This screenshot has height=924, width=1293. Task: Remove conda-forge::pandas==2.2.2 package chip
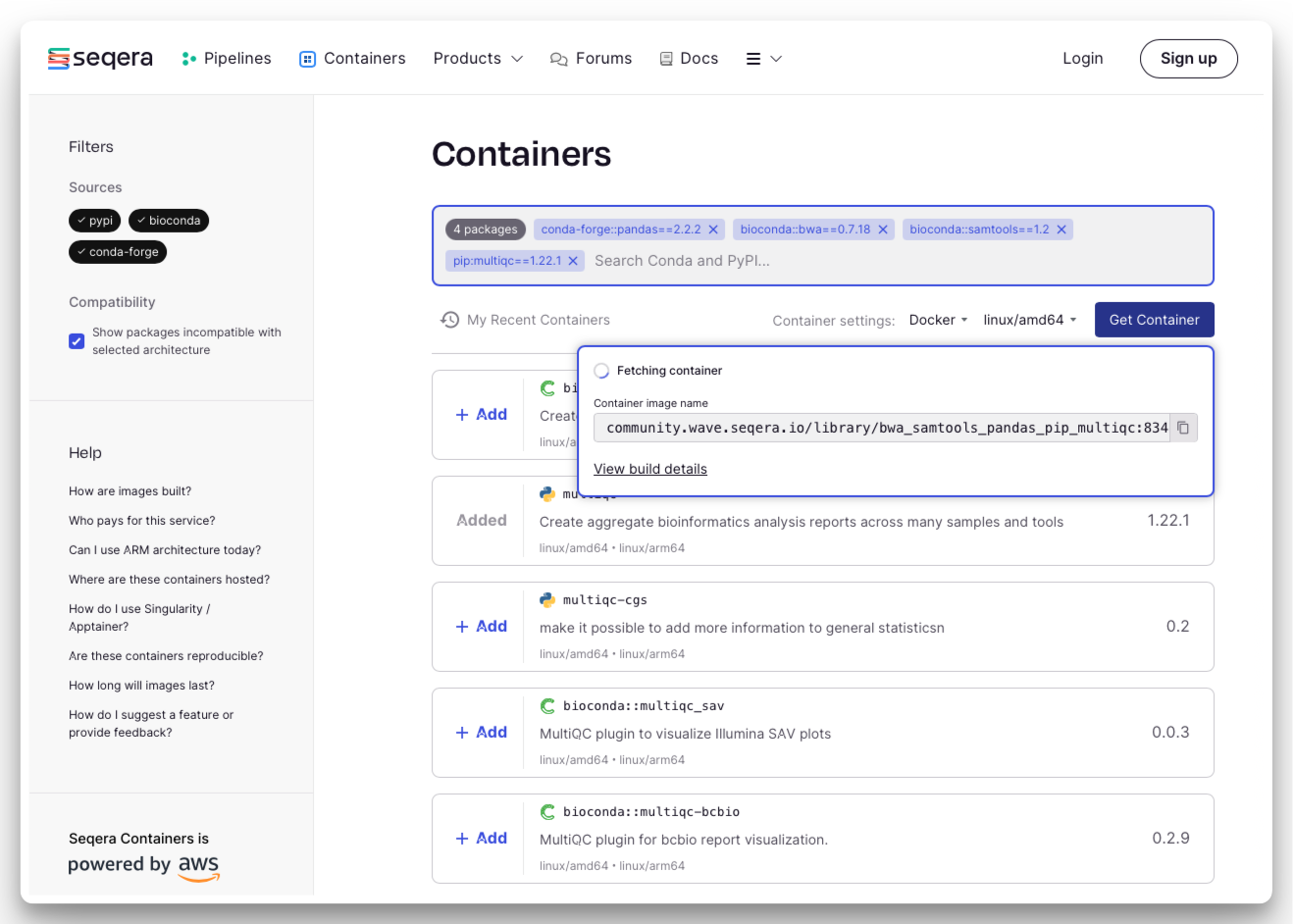(713, 230)
